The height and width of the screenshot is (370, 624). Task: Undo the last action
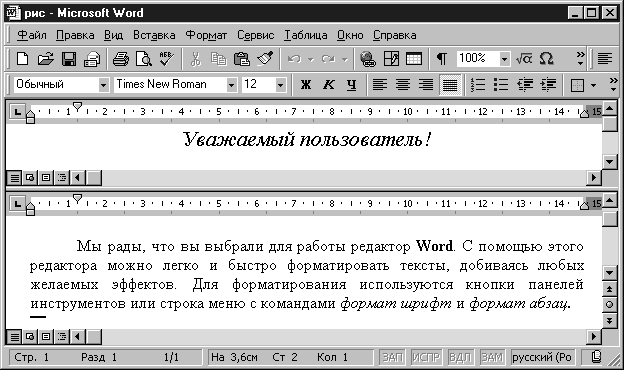coord(294,59)
